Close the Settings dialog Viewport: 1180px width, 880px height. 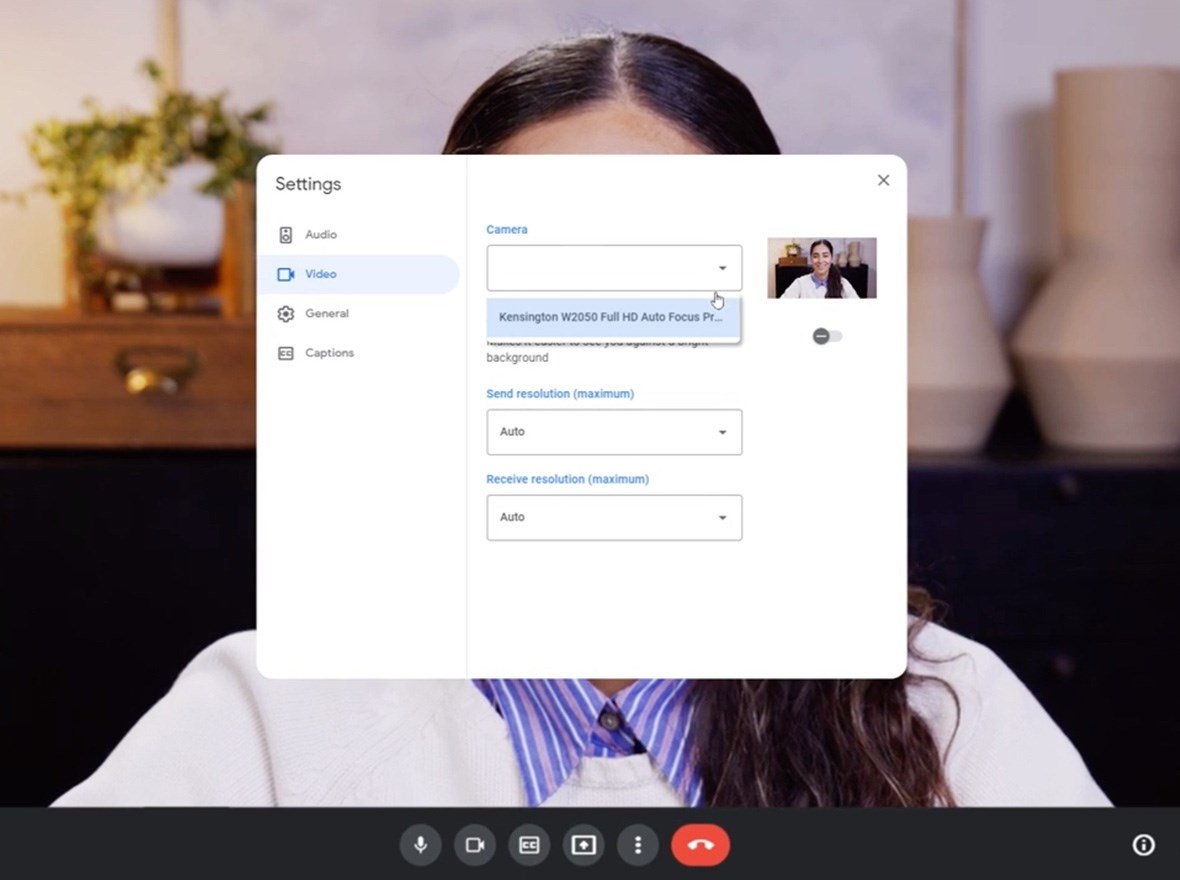coord(883,180)
